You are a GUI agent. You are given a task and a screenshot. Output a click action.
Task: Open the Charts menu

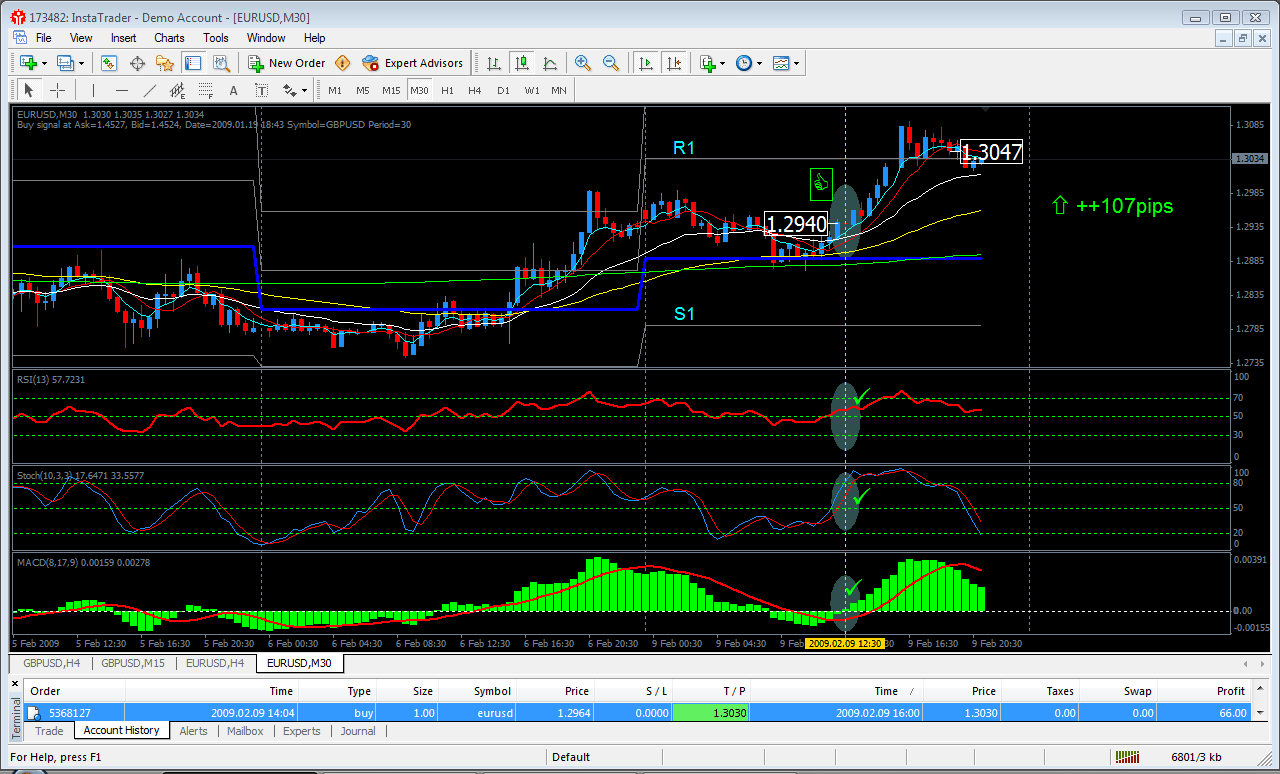tap(169, 38)
